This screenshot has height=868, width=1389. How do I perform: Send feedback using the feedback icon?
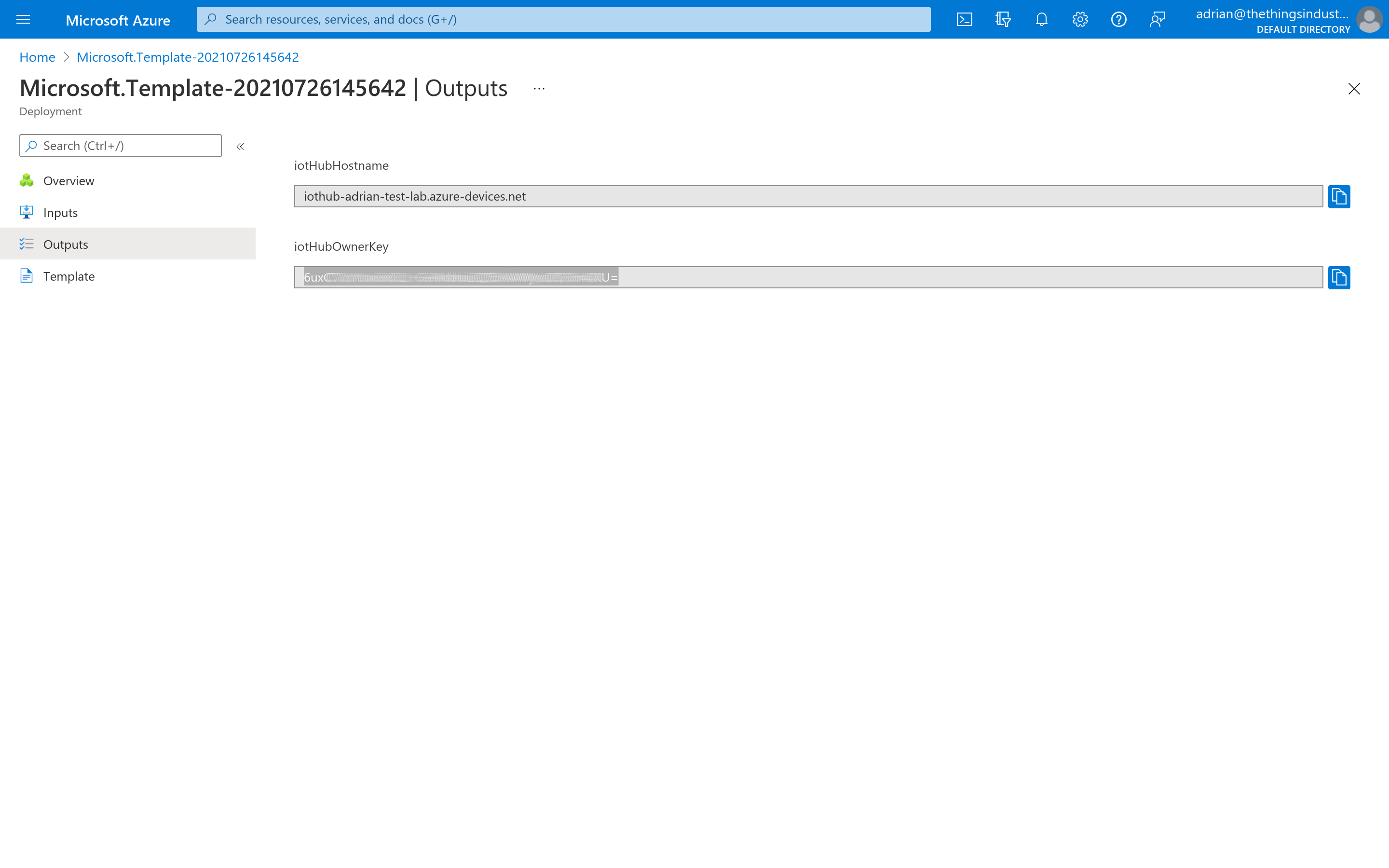(x=1157, y=19)
